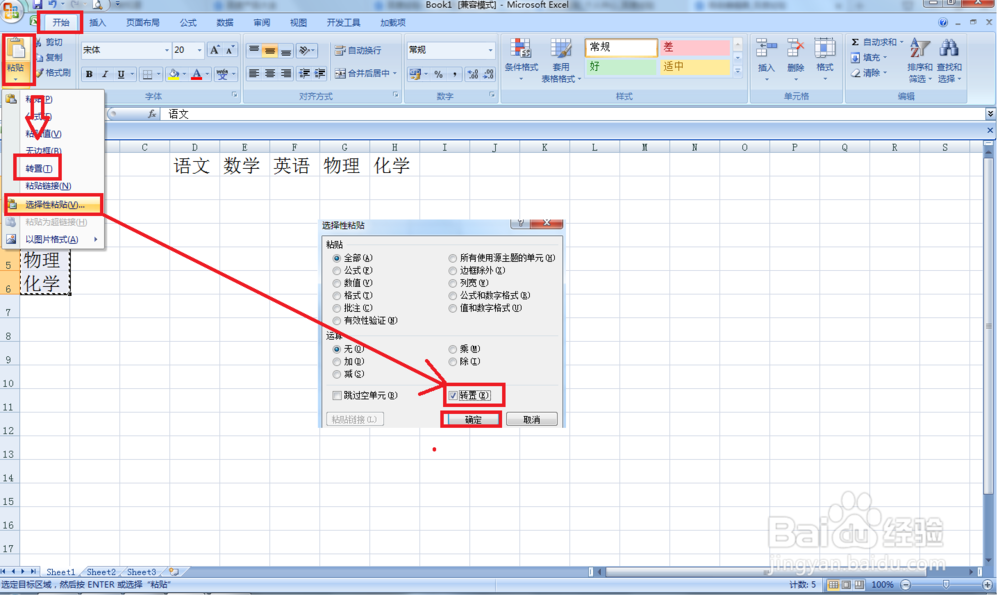Align text left icon

pos(254,74)
